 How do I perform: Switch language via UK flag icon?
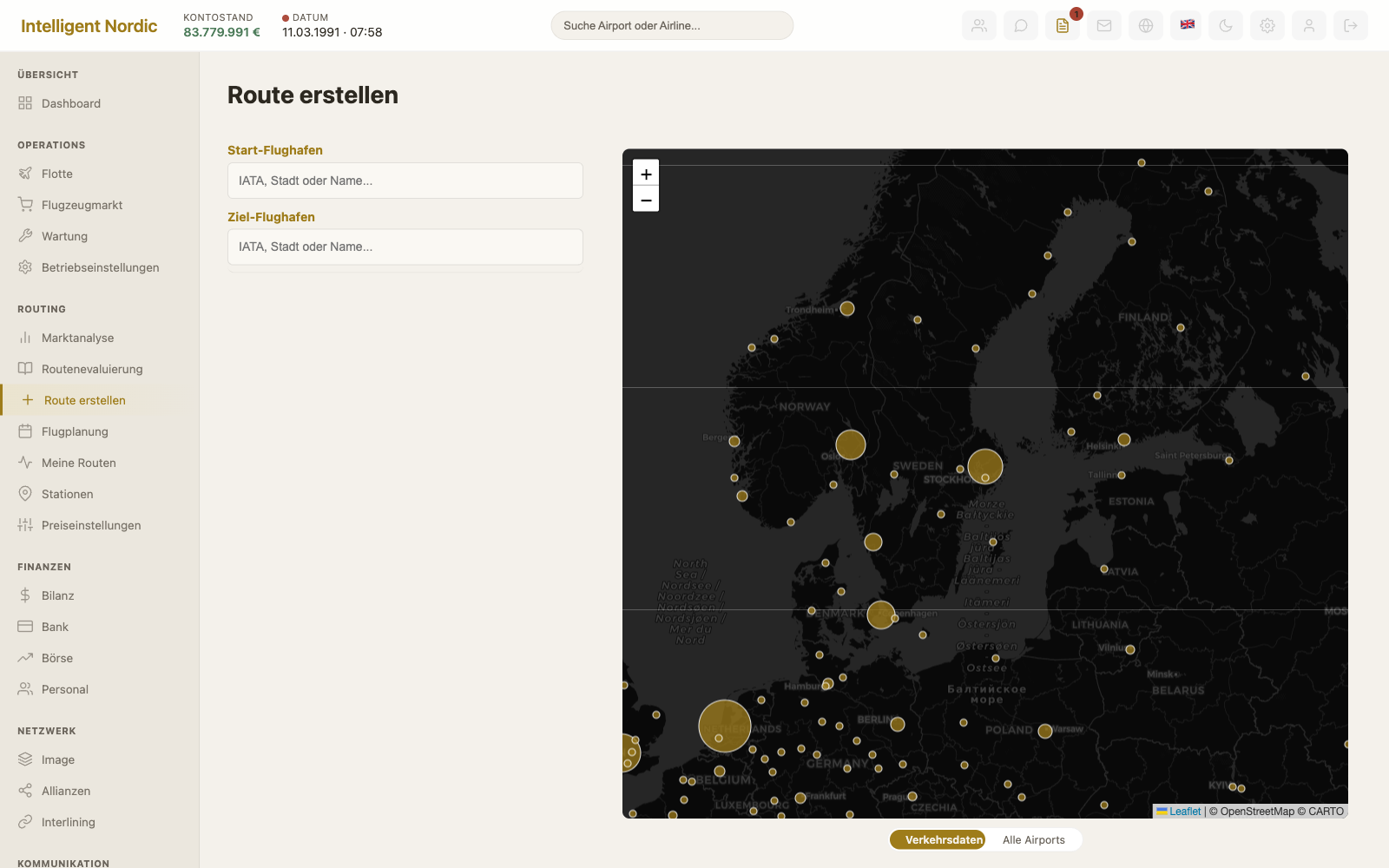[1188, 25]
